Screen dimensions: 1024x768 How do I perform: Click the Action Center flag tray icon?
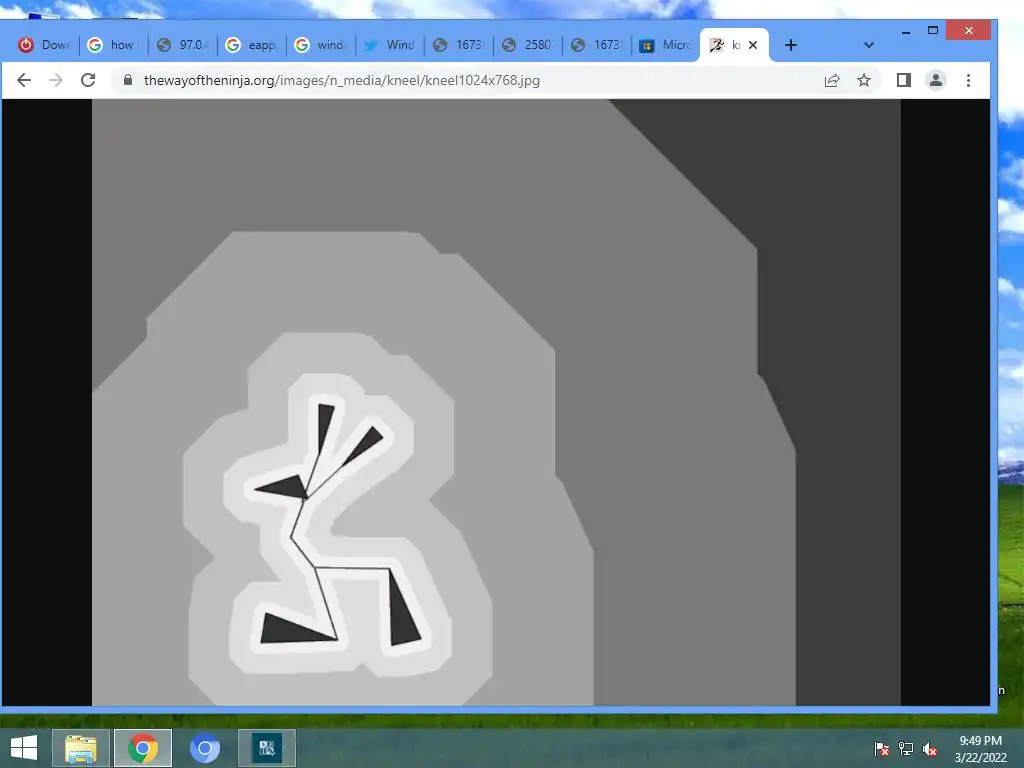tap(882, 748)
